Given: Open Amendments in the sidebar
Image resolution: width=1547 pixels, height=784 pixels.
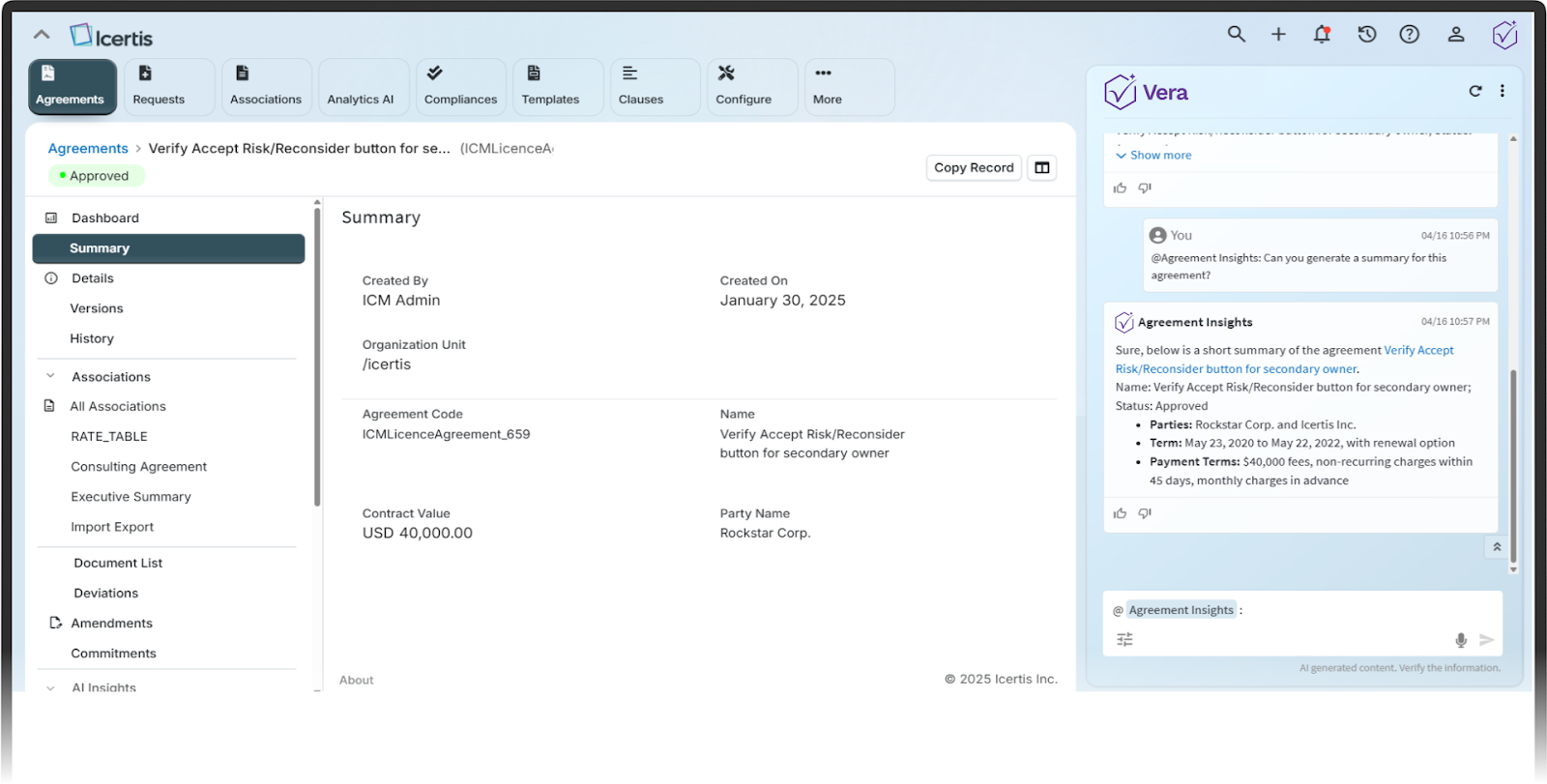Looking at the screenshot, I should pos(112,624).
